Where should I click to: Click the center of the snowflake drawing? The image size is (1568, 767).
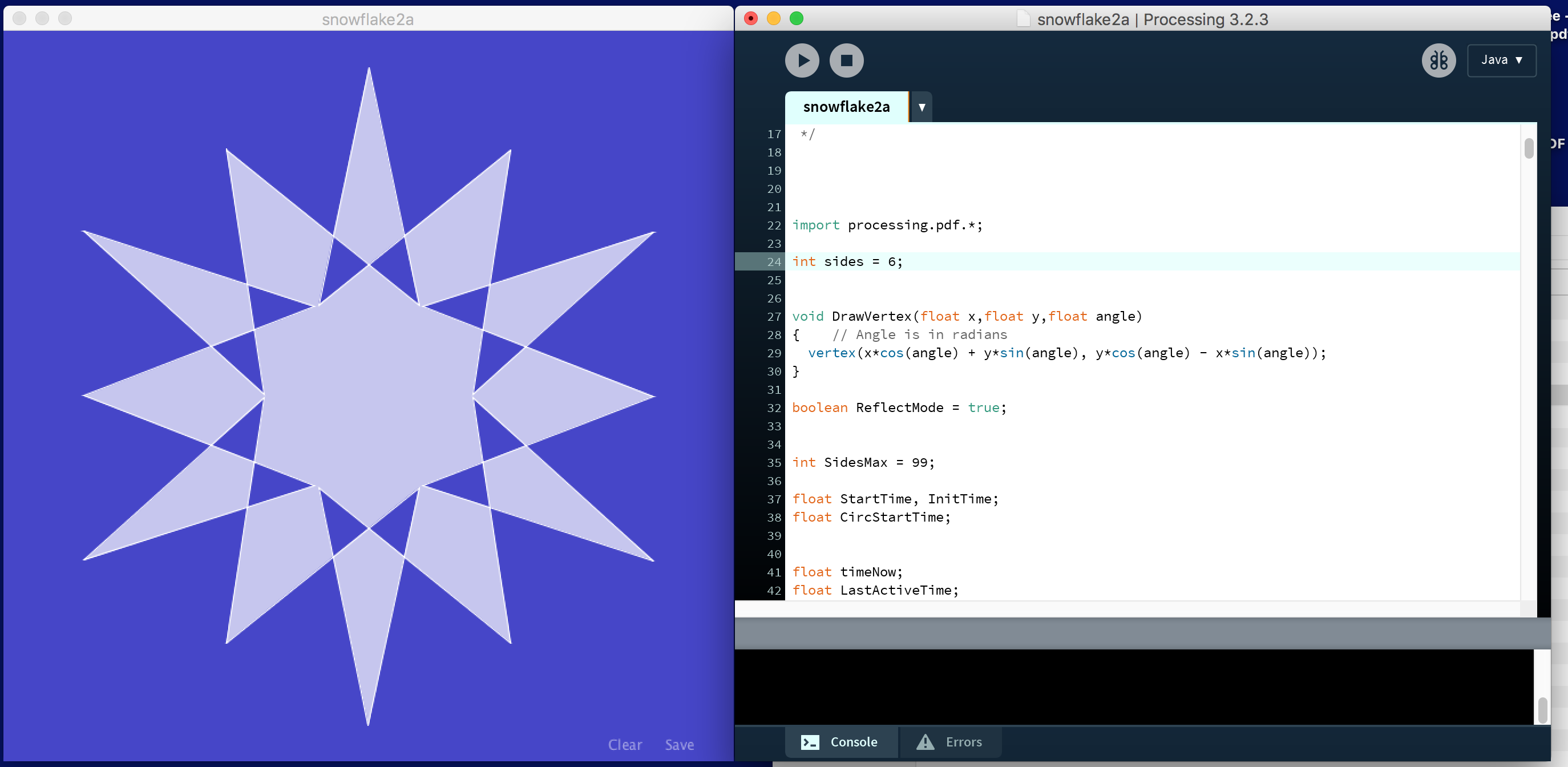click(368, 396)
